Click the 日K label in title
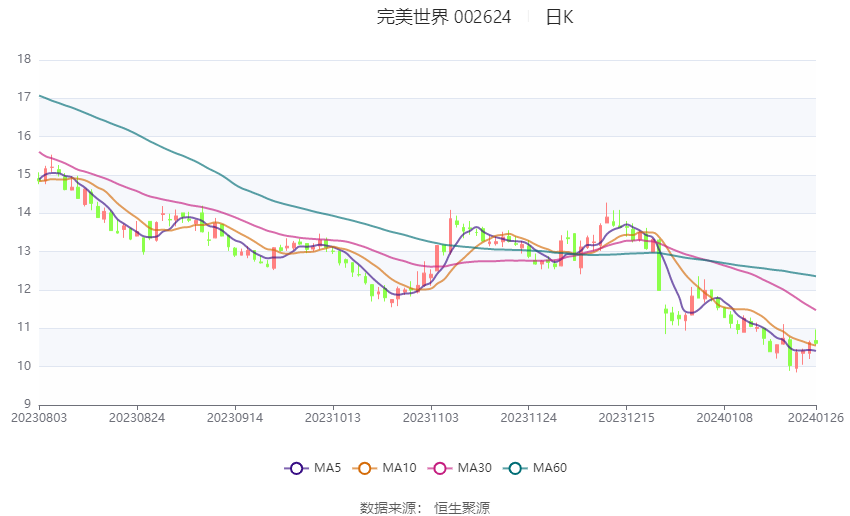The height and width of the screenshot is (516, 850). [x=559, y=17]
